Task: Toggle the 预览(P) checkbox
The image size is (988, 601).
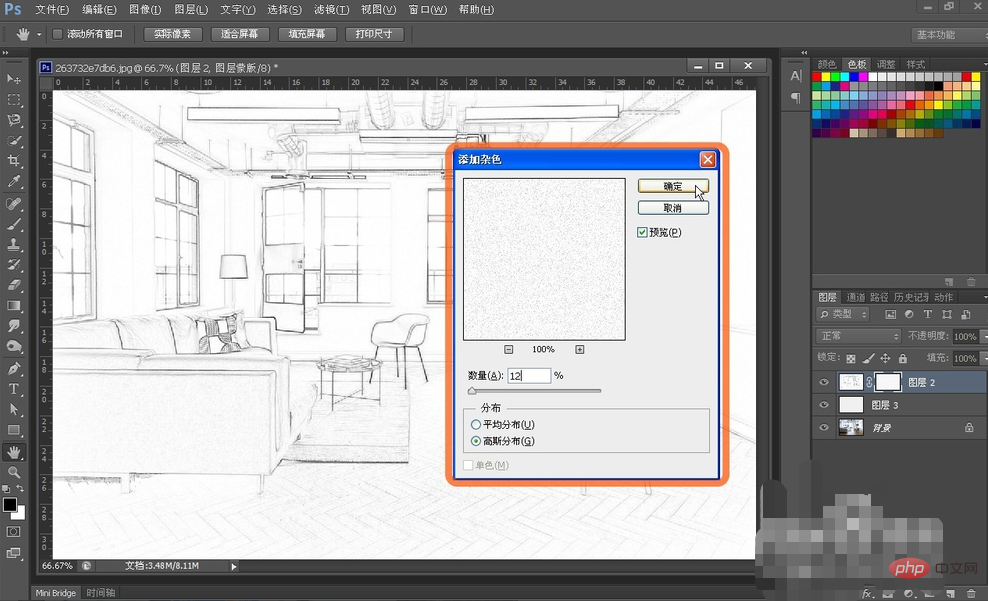Action: (x=642, y=232)
